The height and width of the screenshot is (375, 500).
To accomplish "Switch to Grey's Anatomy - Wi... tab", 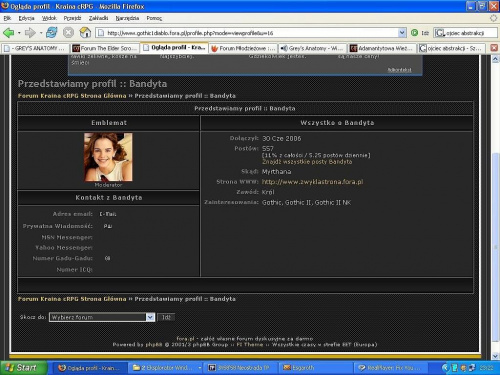I will pos(312,48).
